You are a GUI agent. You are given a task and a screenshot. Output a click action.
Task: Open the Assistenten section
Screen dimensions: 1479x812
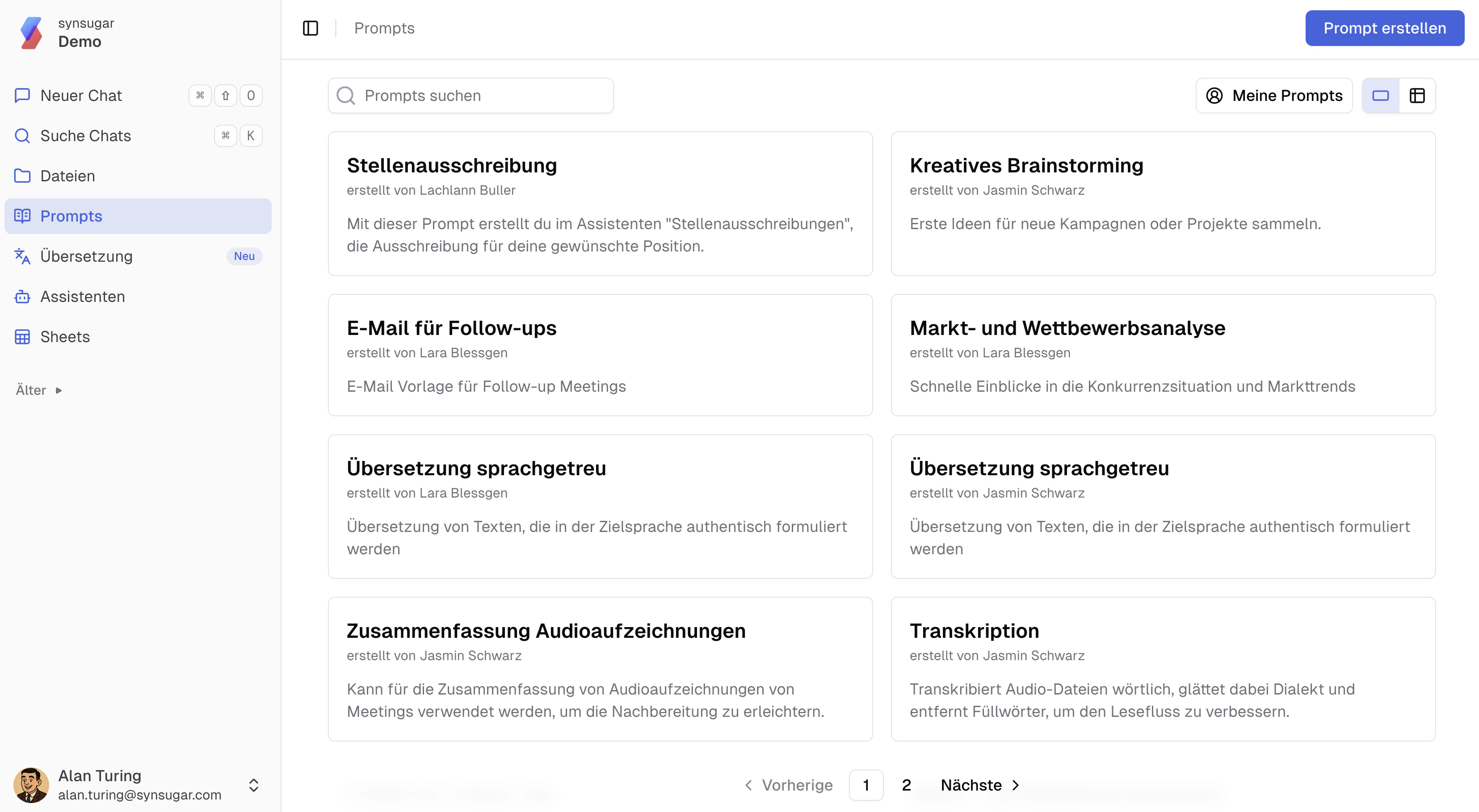tap(82, 296)
